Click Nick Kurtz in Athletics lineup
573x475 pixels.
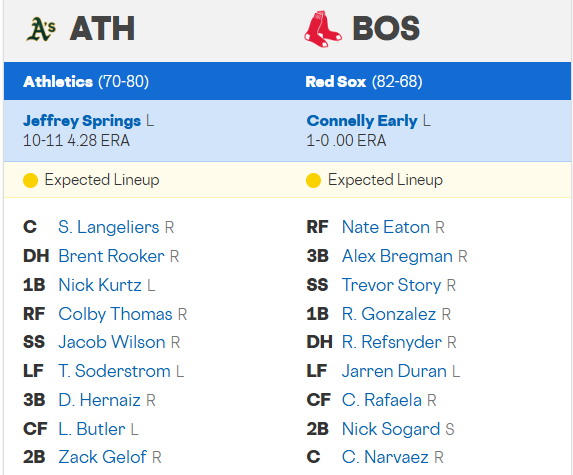100,285
